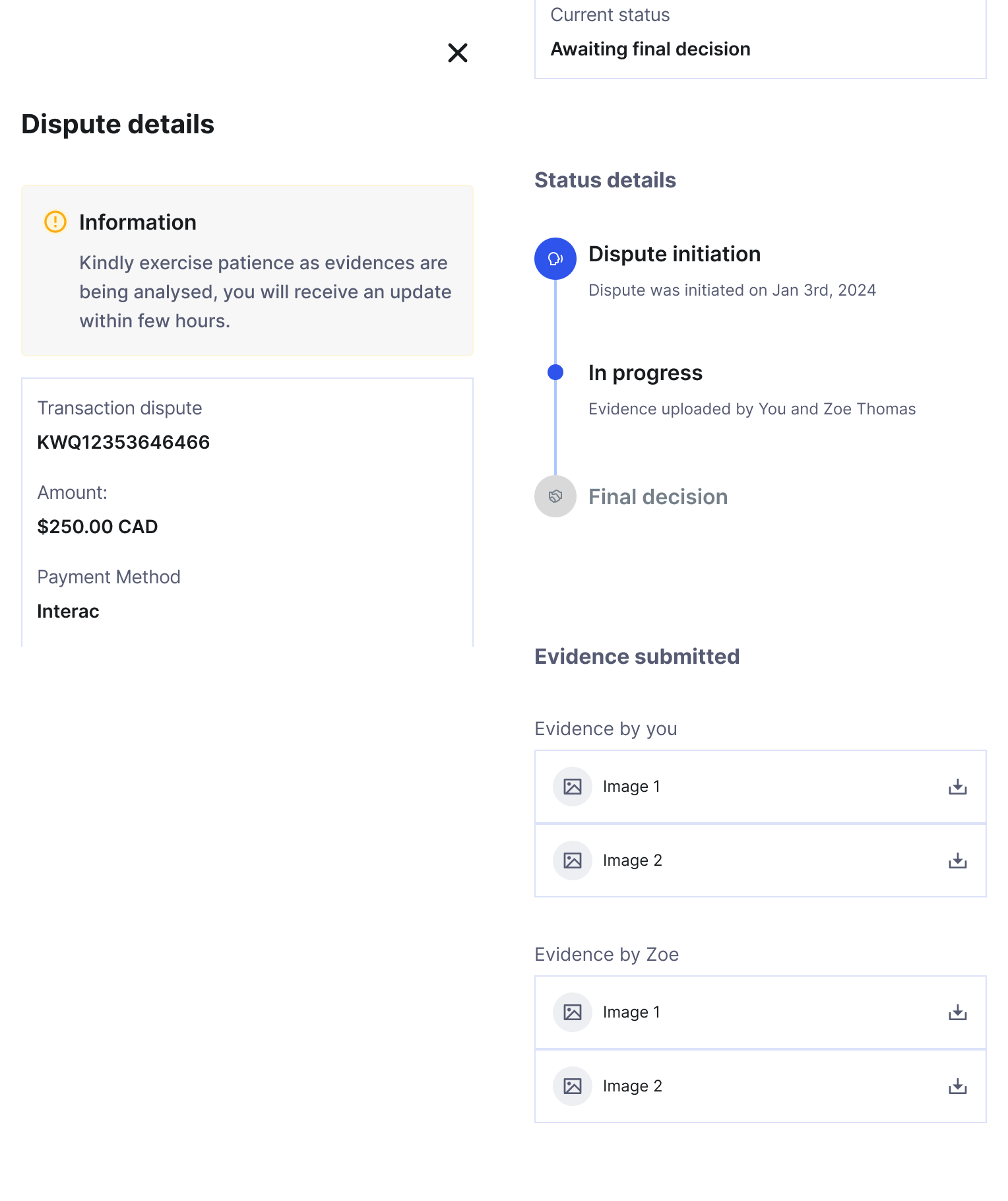The image size is (1008, 1201).
Task: Click the Final decision step label
Action: tap(658, 497)
